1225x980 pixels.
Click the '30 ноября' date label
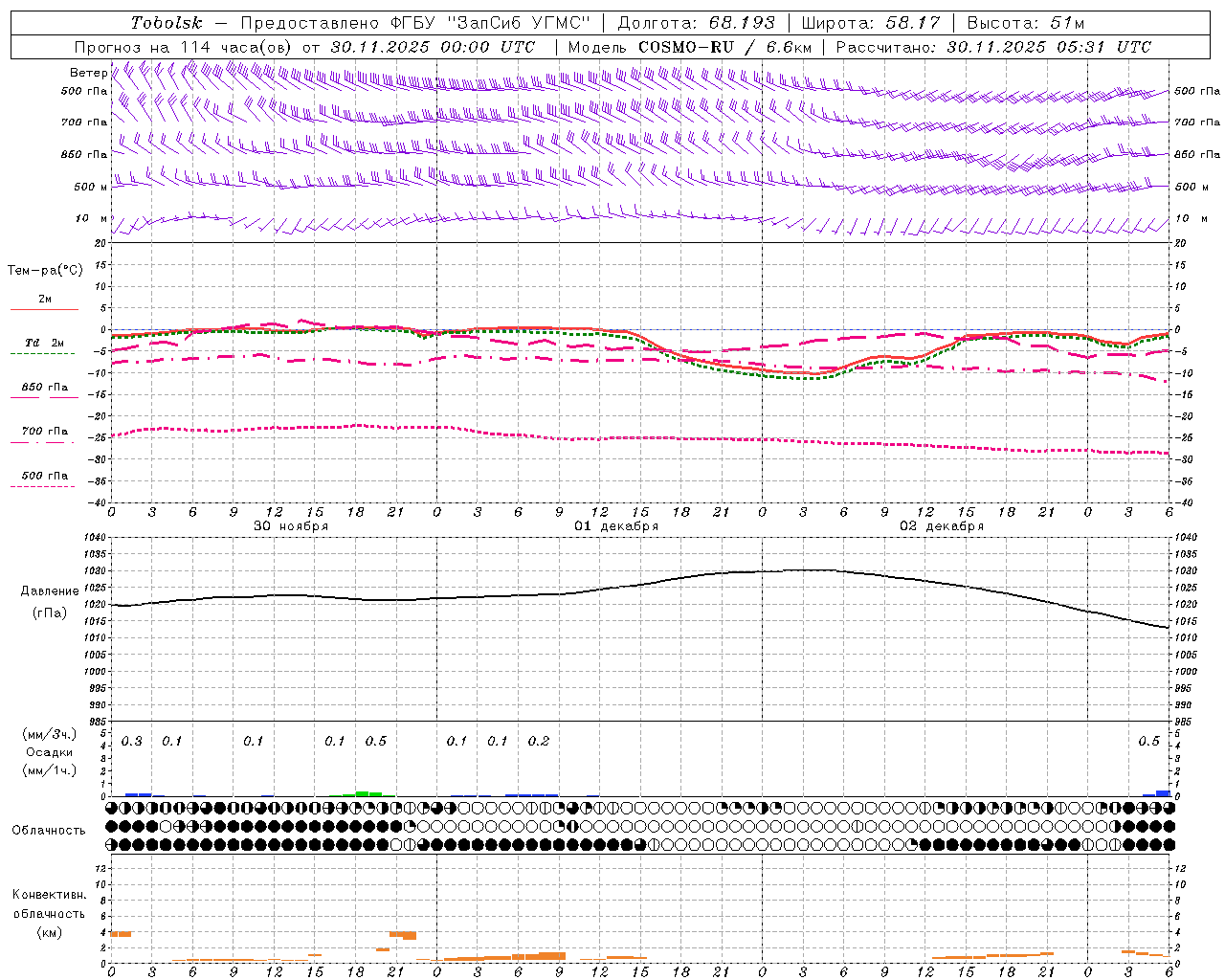tap(290, 526)
